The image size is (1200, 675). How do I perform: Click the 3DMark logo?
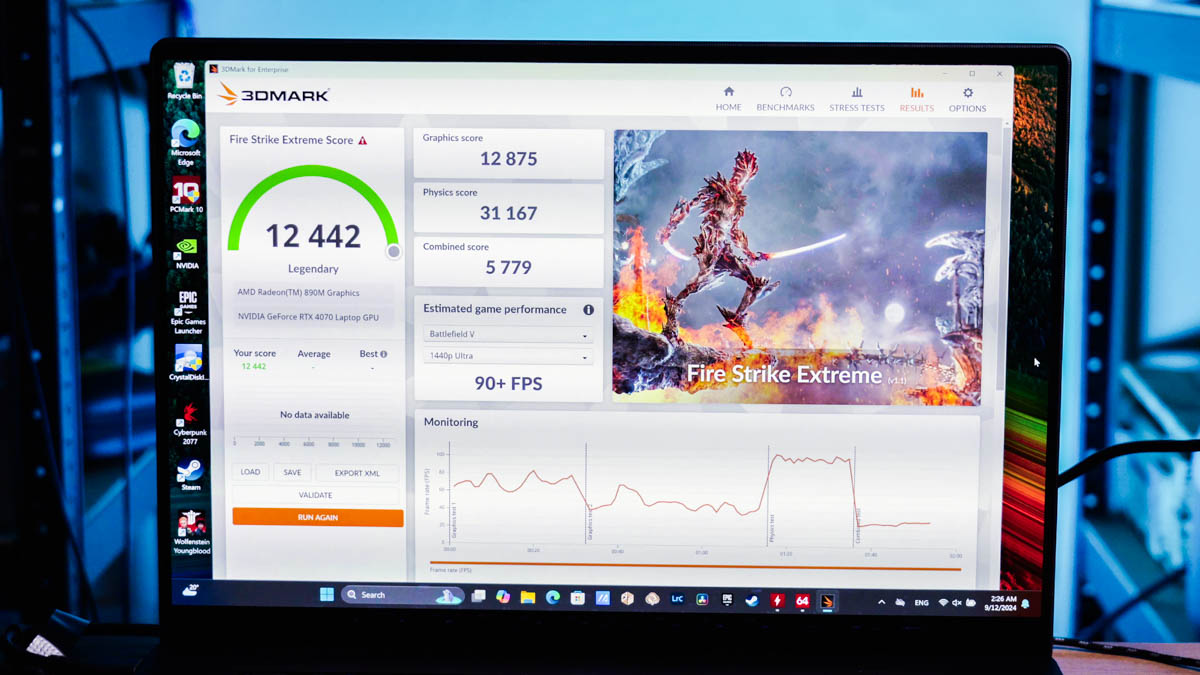coord(273,95)
